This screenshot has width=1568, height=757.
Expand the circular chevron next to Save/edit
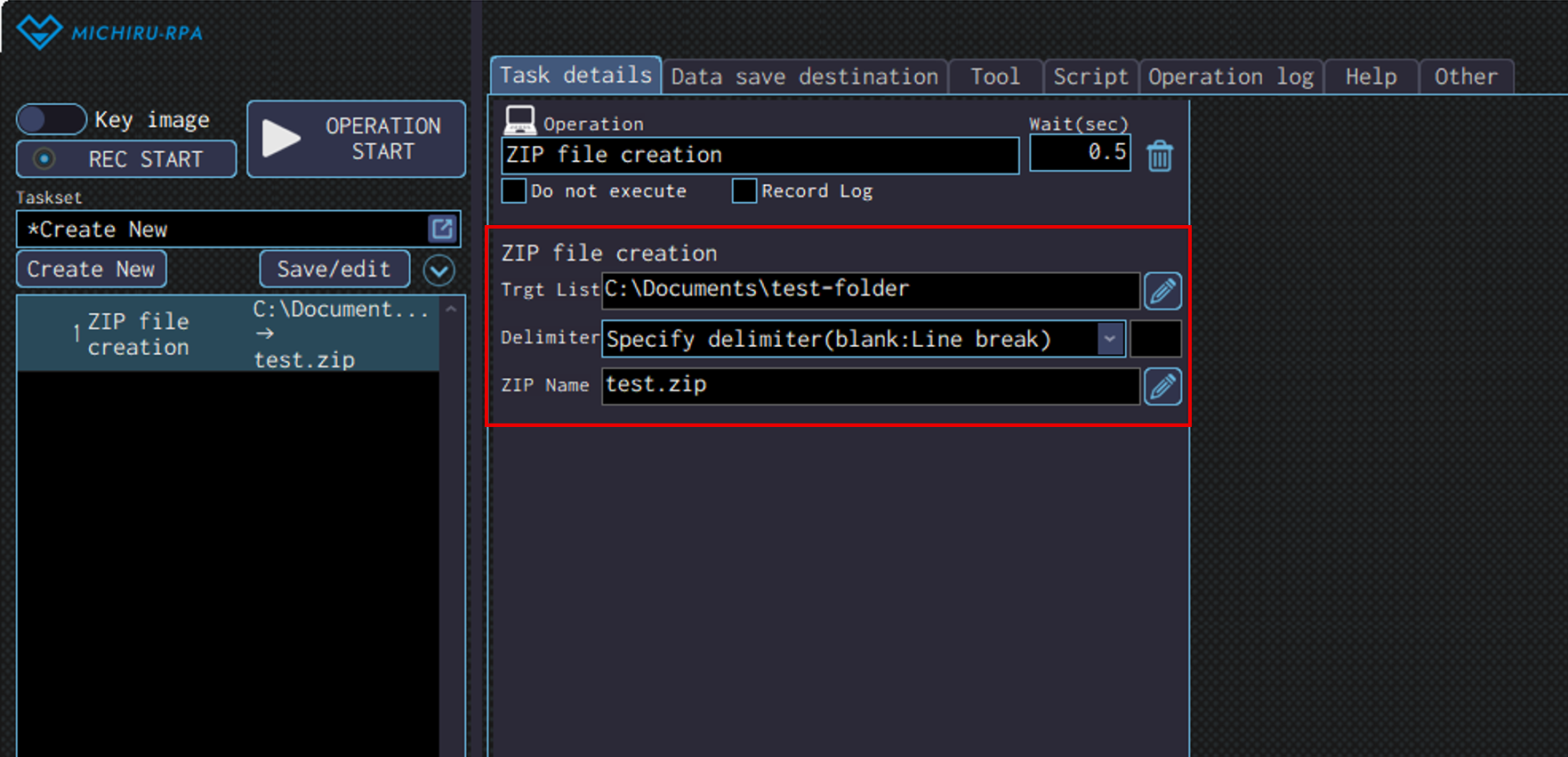tap(438, 270)
